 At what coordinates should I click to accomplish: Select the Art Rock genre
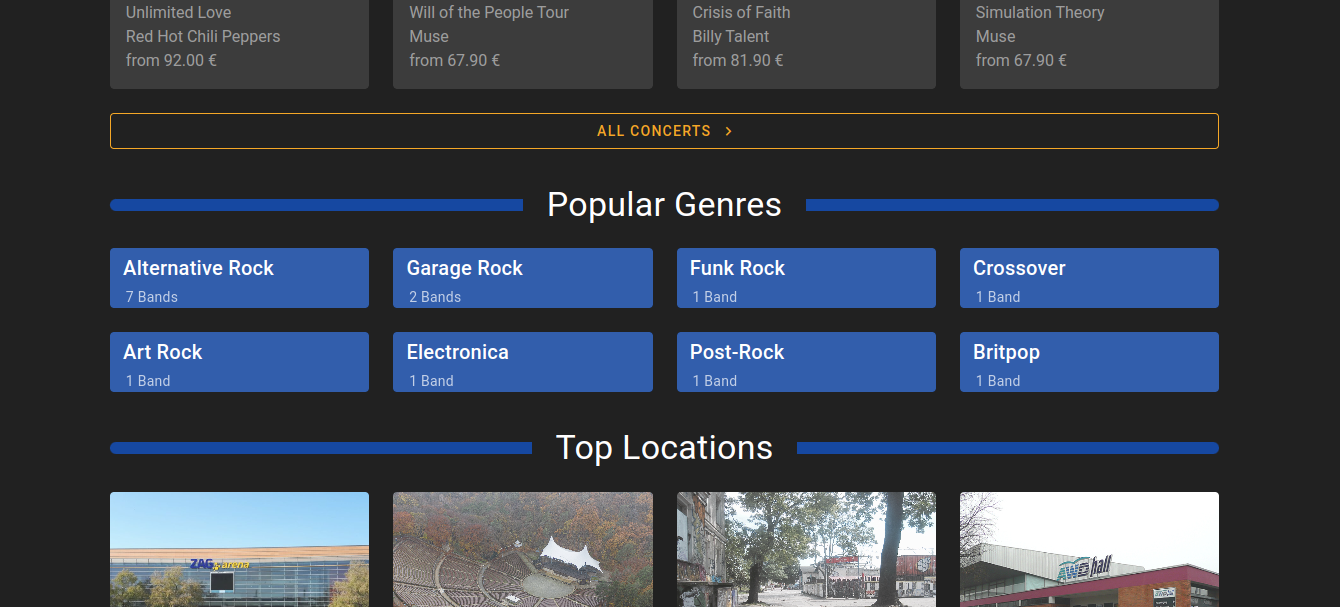[239, 362]
